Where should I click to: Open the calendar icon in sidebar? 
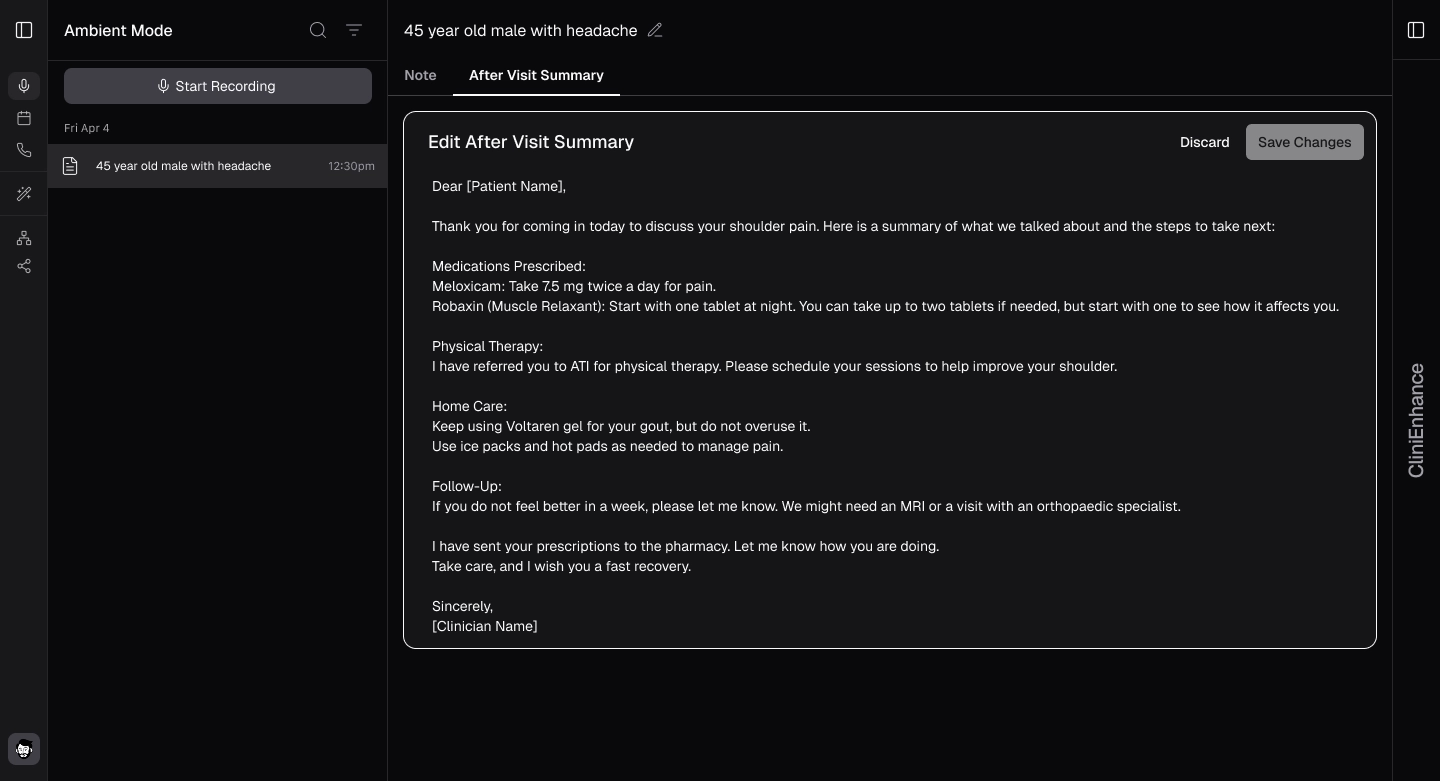24,118
